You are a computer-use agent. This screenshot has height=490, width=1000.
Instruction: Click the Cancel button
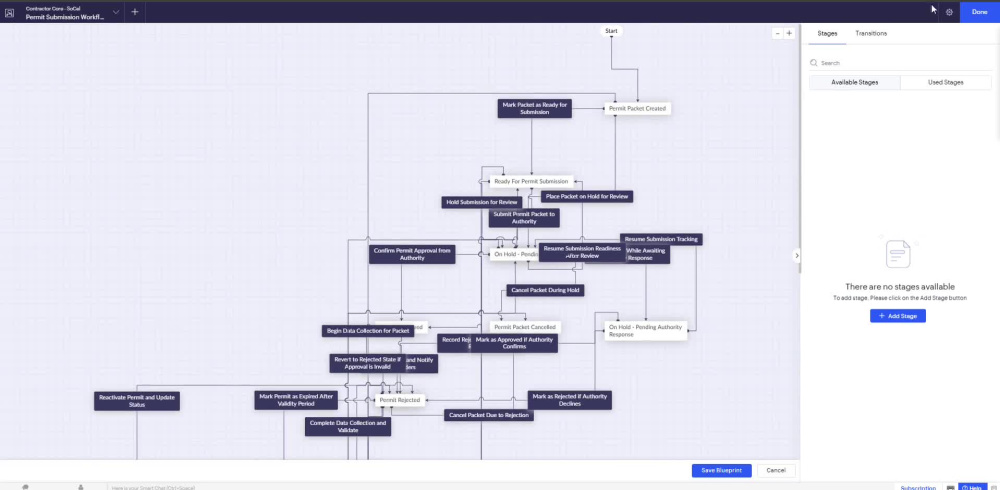(776, 470)
